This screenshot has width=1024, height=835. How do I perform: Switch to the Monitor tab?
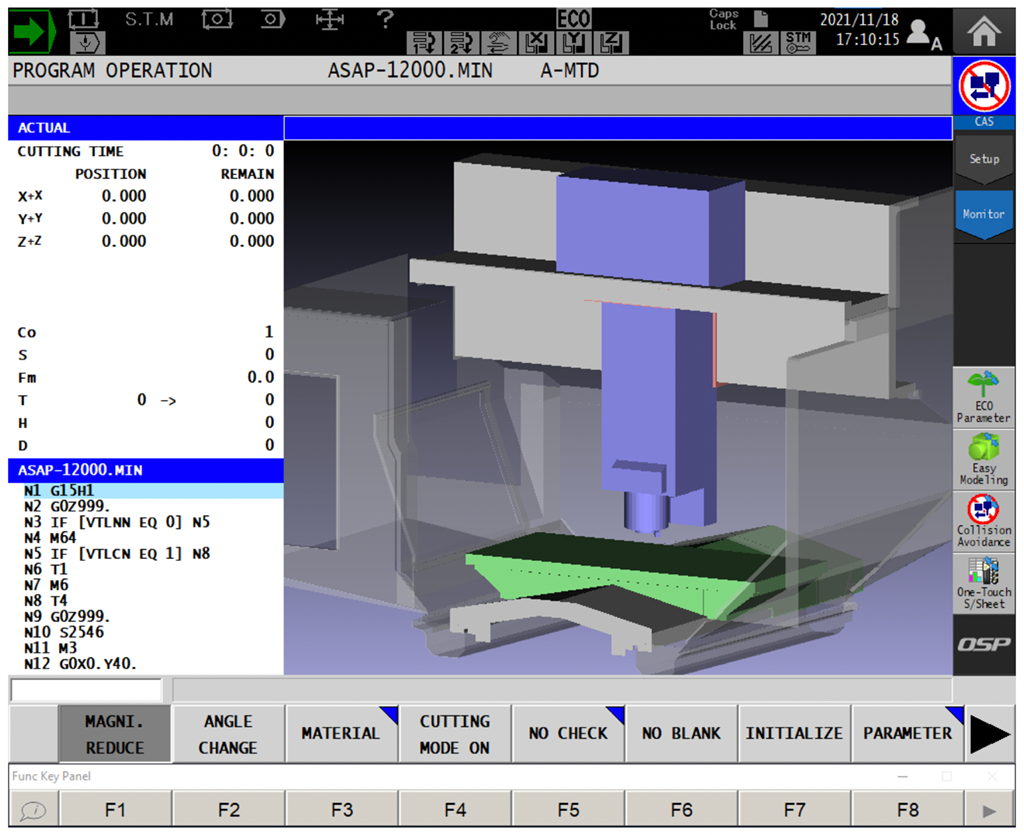[983, 214]
